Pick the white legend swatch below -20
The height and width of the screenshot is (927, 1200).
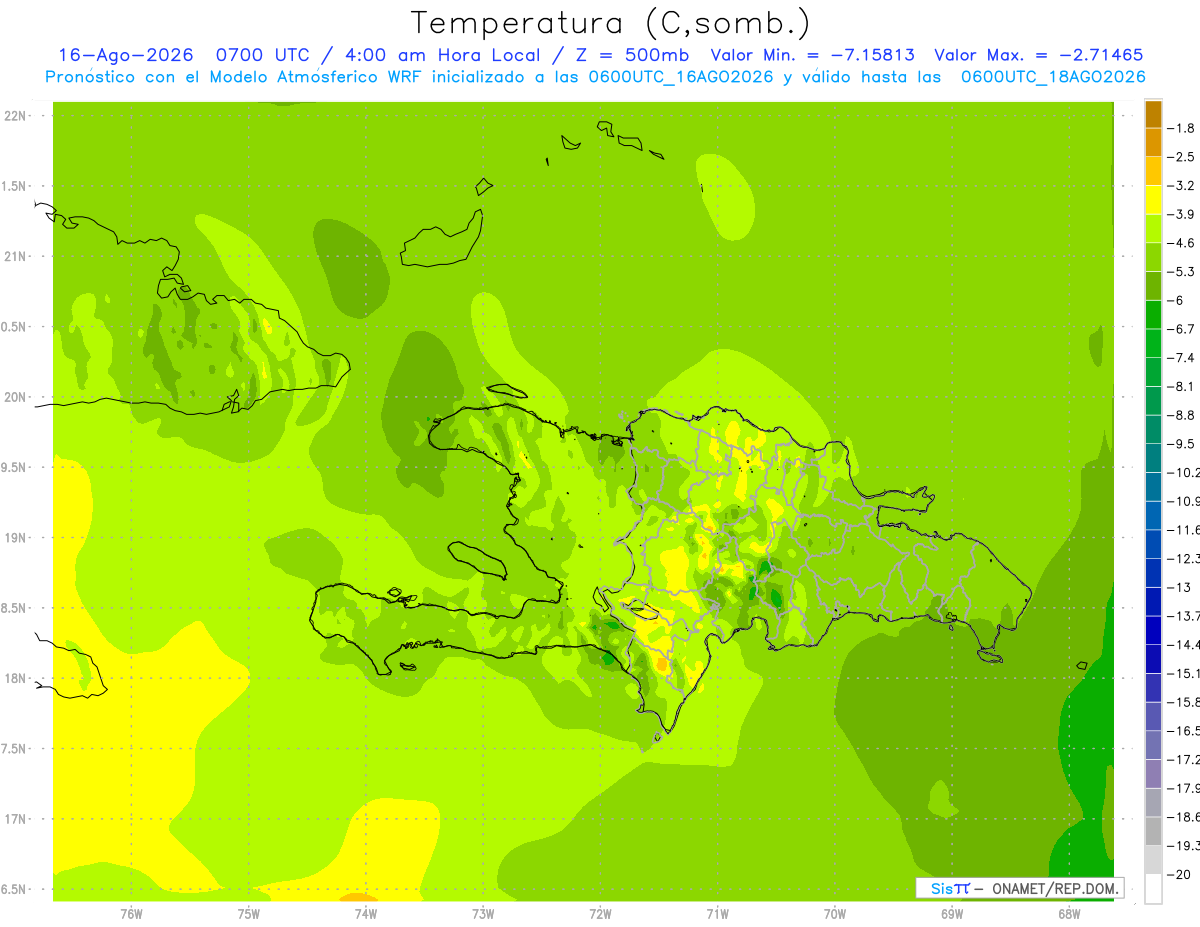(1153, 889)
